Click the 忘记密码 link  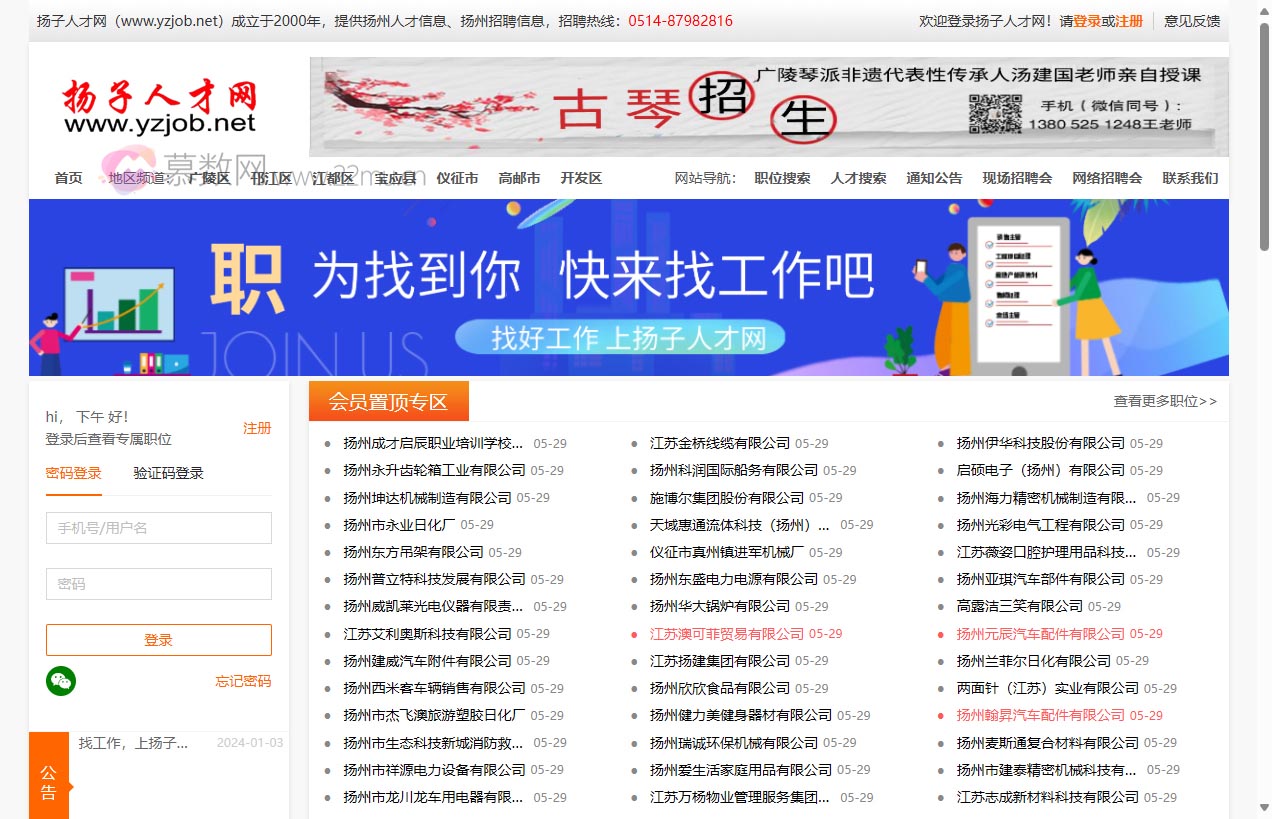[x=242, y=681]
